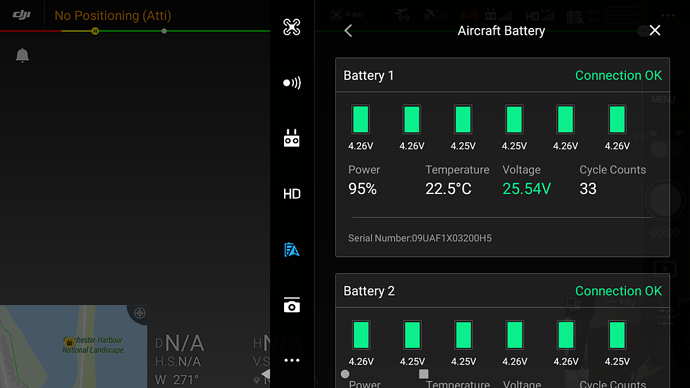Click the H marker on battery timeline

[x=95, y=31]
